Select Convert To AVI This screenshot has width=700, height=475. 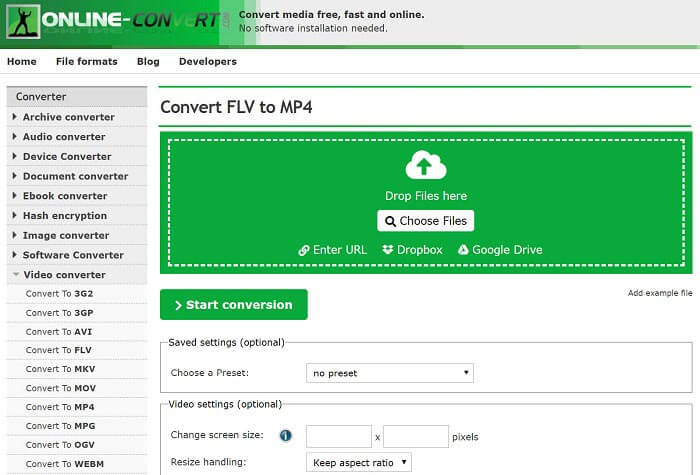click(x=59, y=332)
